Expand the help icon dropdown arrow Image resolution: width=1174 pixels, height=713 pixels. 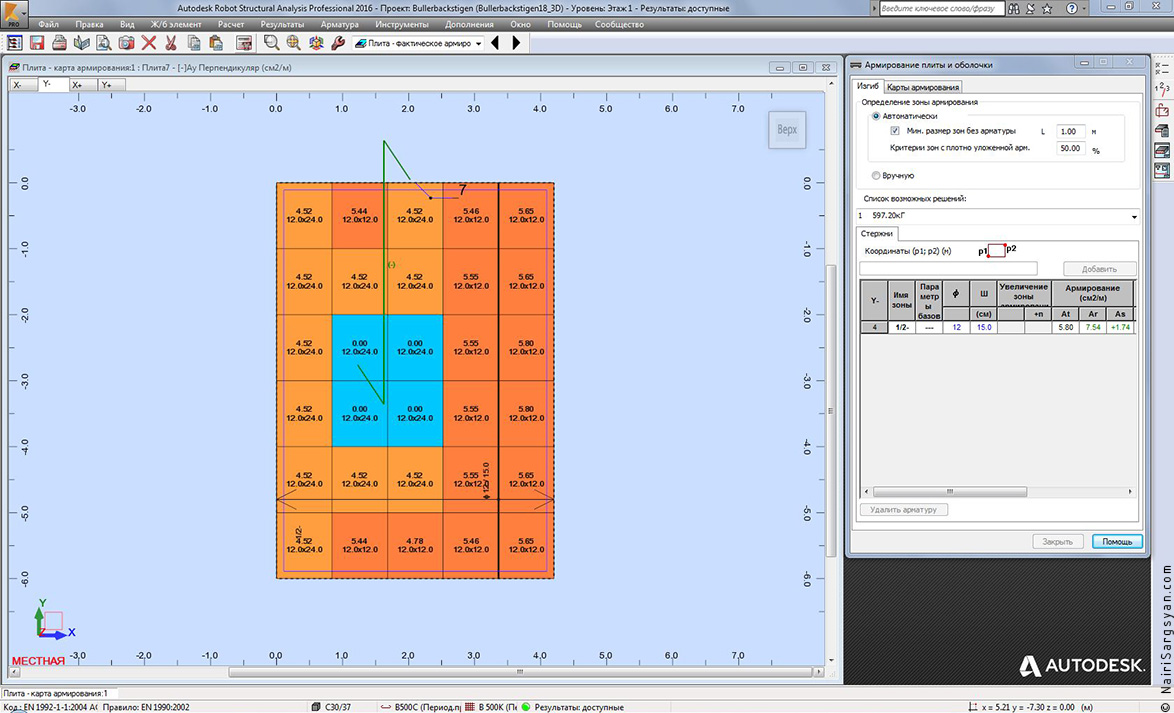(1085, 9)
